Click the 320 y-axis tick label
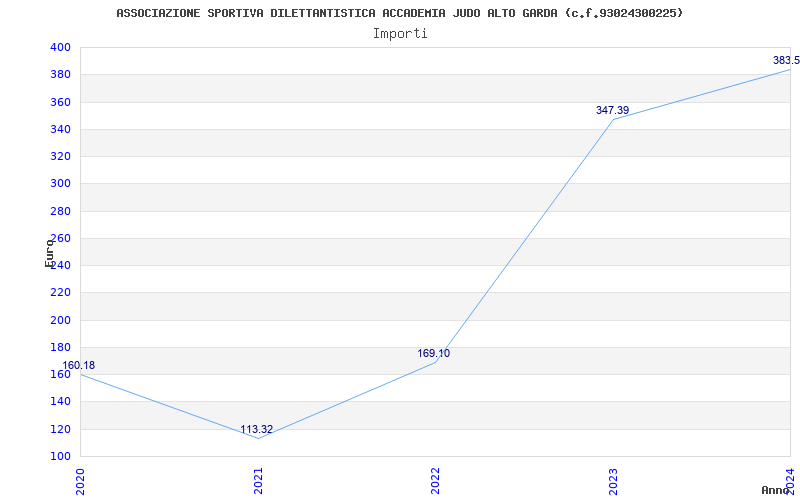 (60, 156)
